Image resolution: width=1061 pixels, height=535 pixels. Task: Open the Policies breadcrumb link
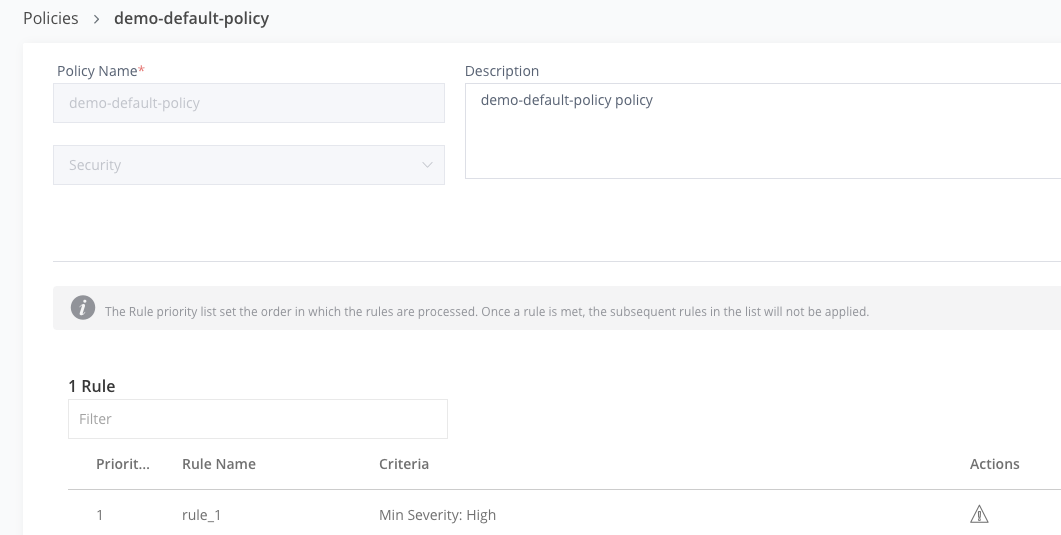(x=51, y=18)
